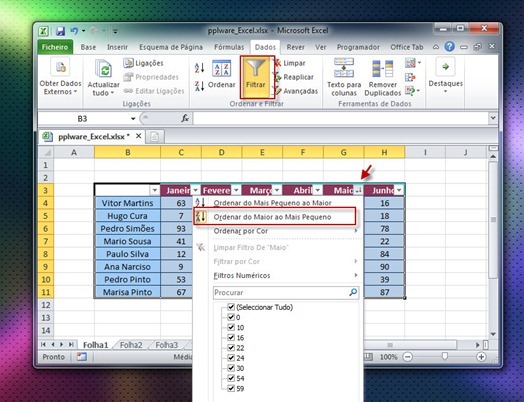The image size is (524, 402).
Task: Switch to Esquema de Página tab
Action: coord(171,47)
